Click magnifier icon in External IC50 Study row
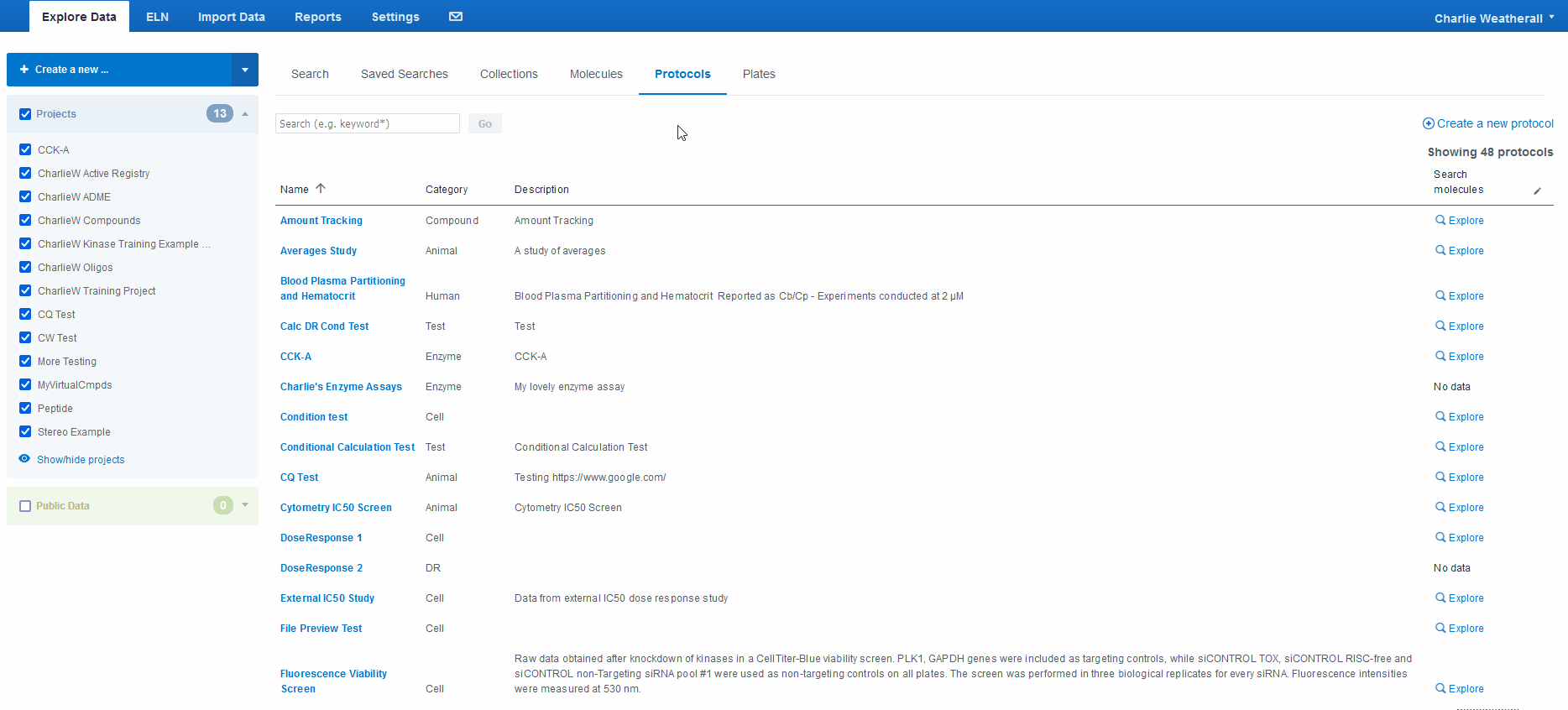The image size is (1568, 710). [x=1440, y=598]
